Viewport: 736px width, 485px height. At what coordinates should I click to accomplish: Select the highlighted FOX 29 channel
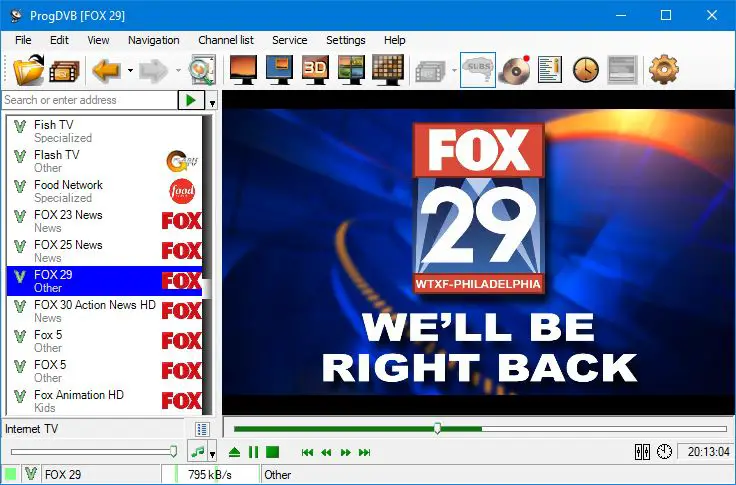click(104, 281)
